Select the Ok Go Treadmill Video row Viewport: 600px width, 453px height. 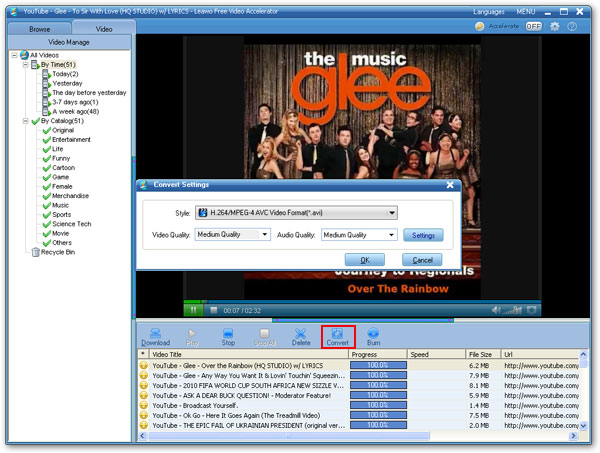[358, 415]
